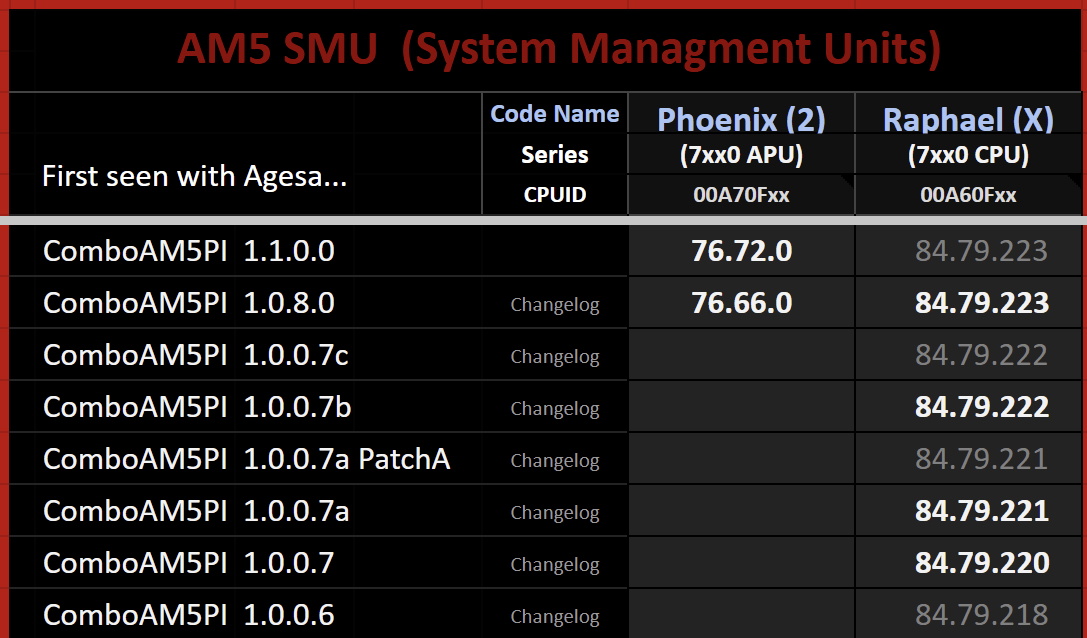Select the bold 84.79.222 cell
The width and height of the screenshot is (1087, 638).
(x=968, y=407)
